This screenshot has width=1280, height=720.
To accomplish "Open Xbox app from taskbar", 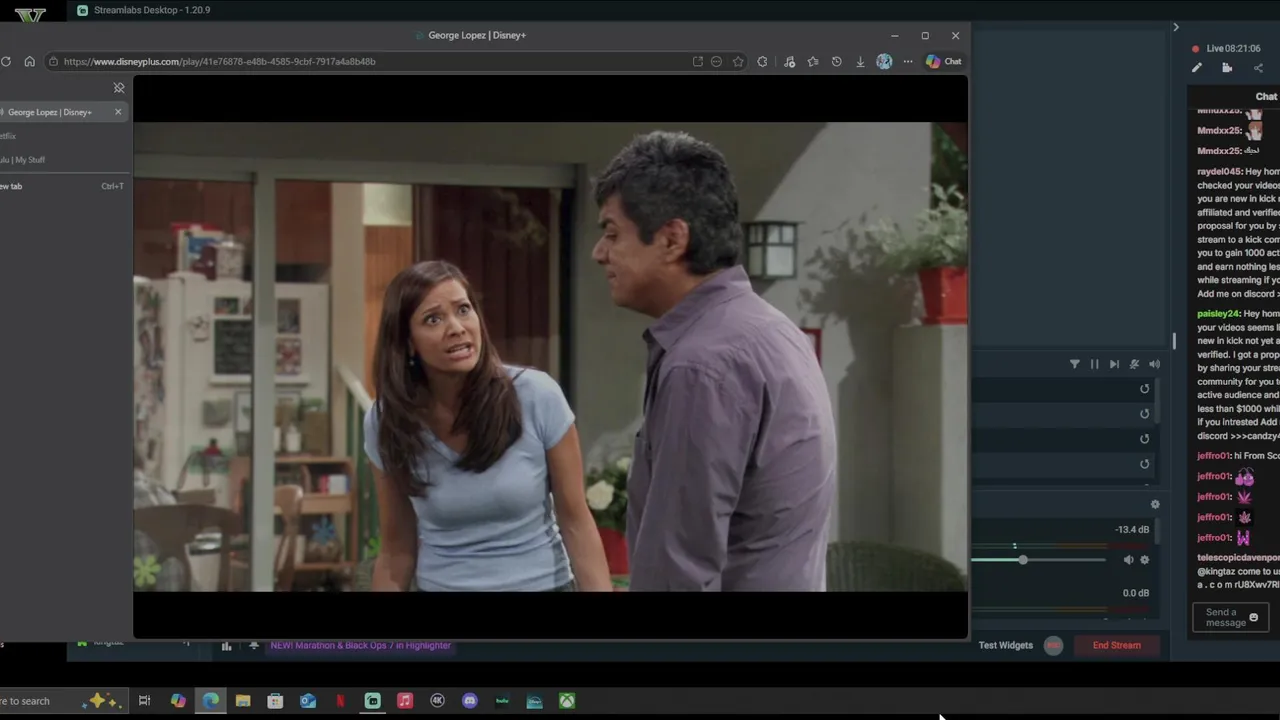I will pos(567,701).
